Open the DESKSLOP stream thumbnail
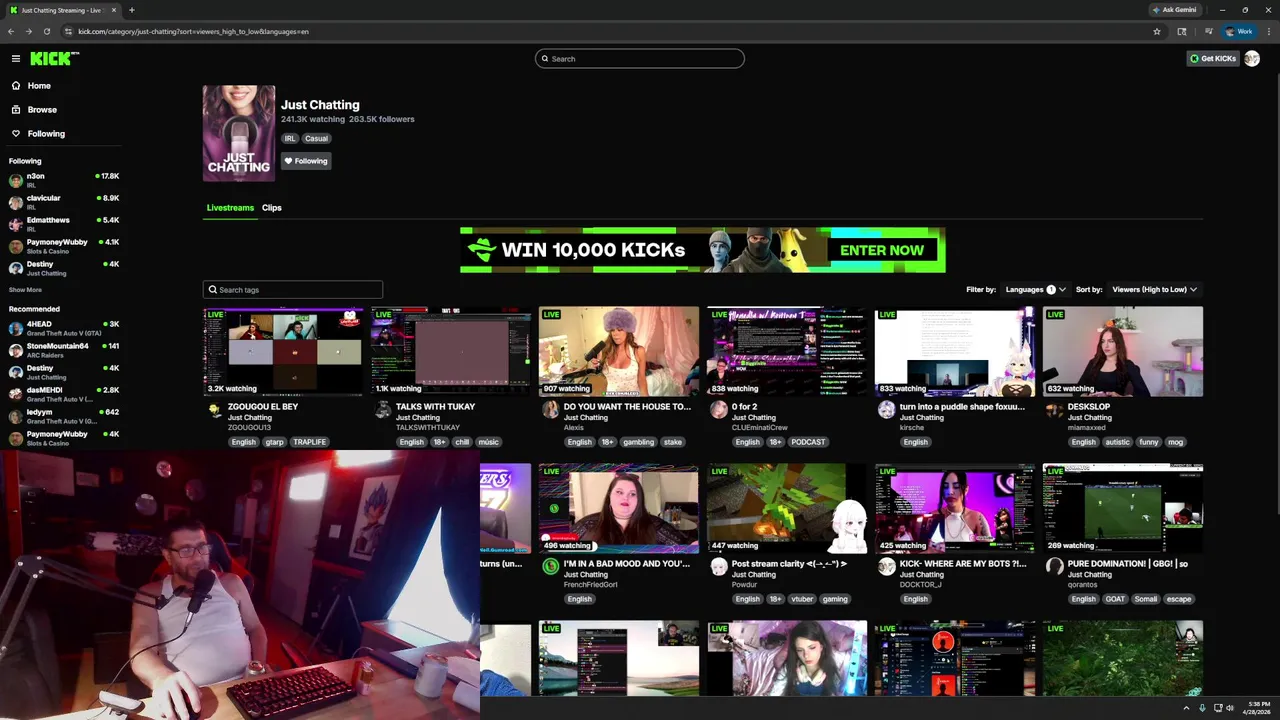Viewport: 1280px width, 720px height. [x=1123, y=352]
